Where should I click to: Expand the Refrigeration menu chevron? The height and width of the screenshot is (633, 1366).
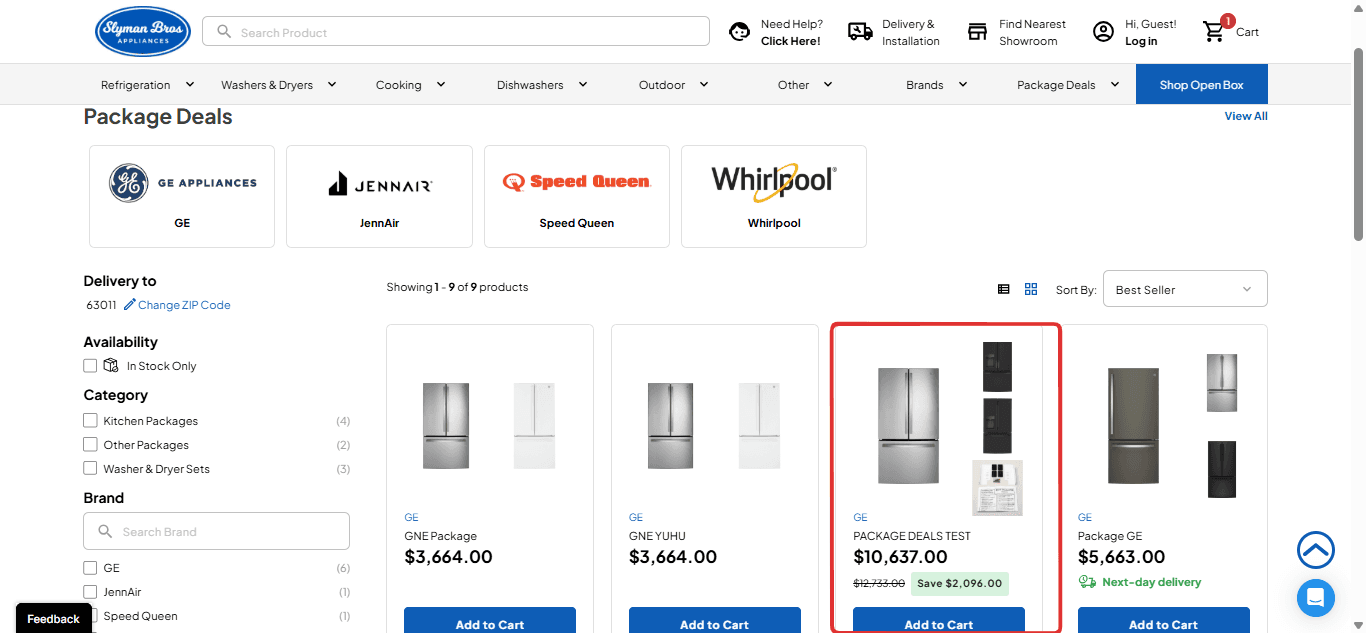(x=190, y=85)
